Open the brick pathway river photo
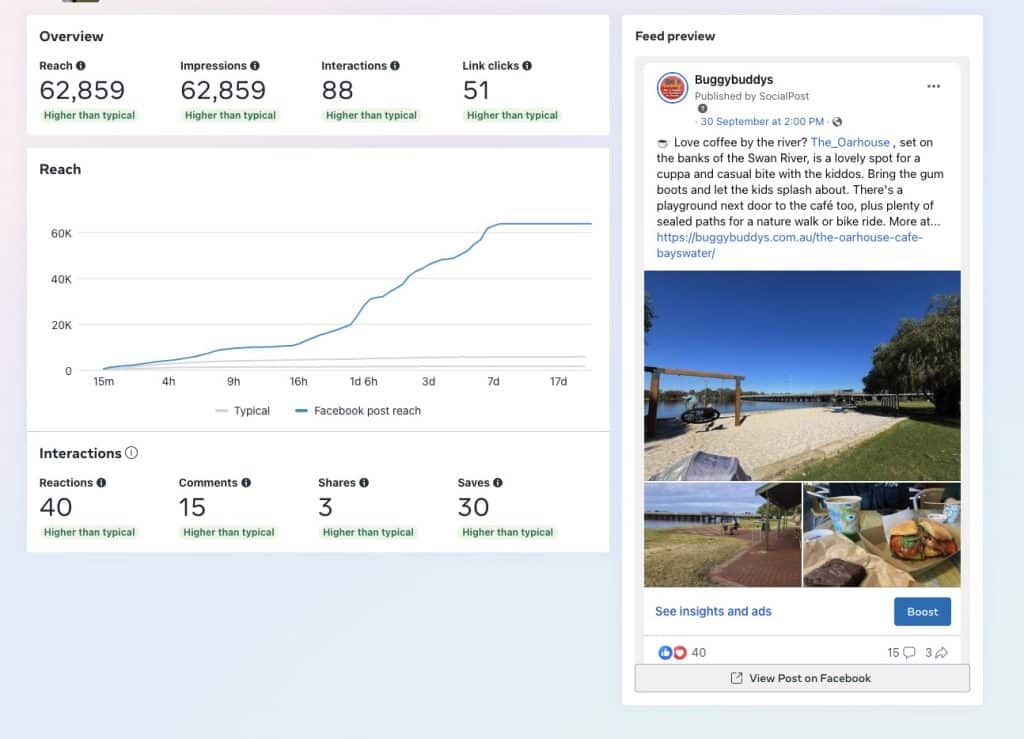The image size is (1024, 739). [x=722, y=535]
